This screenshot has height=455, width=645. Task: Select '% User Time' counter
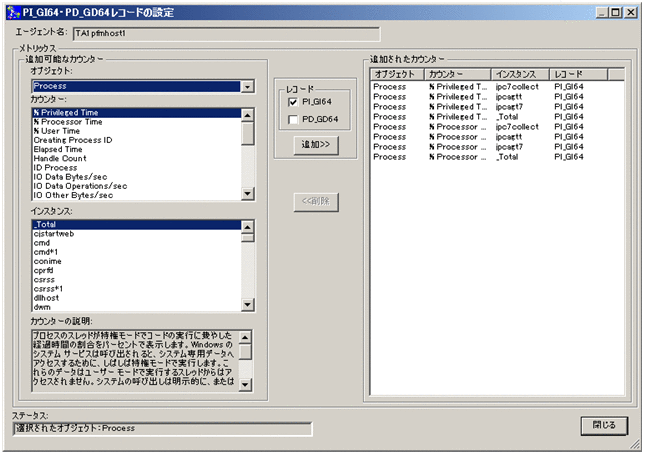point(137,131)
